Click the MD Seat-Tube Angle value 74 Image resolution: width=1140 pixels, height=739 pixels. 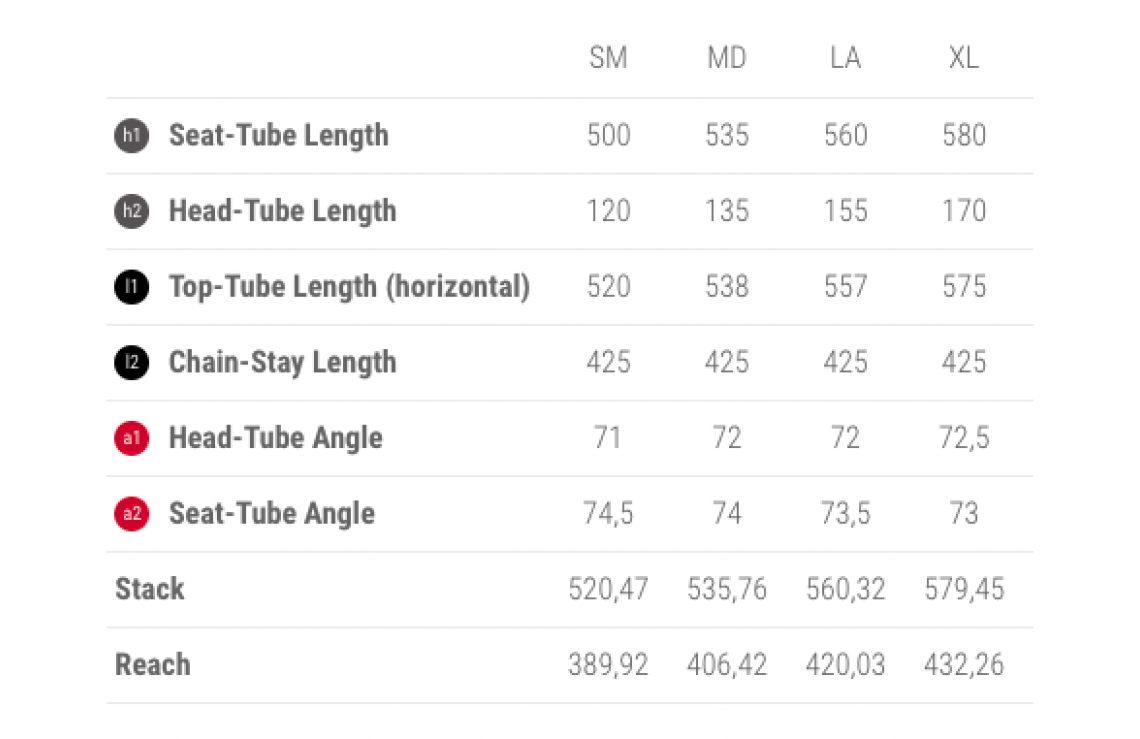click(x=727, y=514)
